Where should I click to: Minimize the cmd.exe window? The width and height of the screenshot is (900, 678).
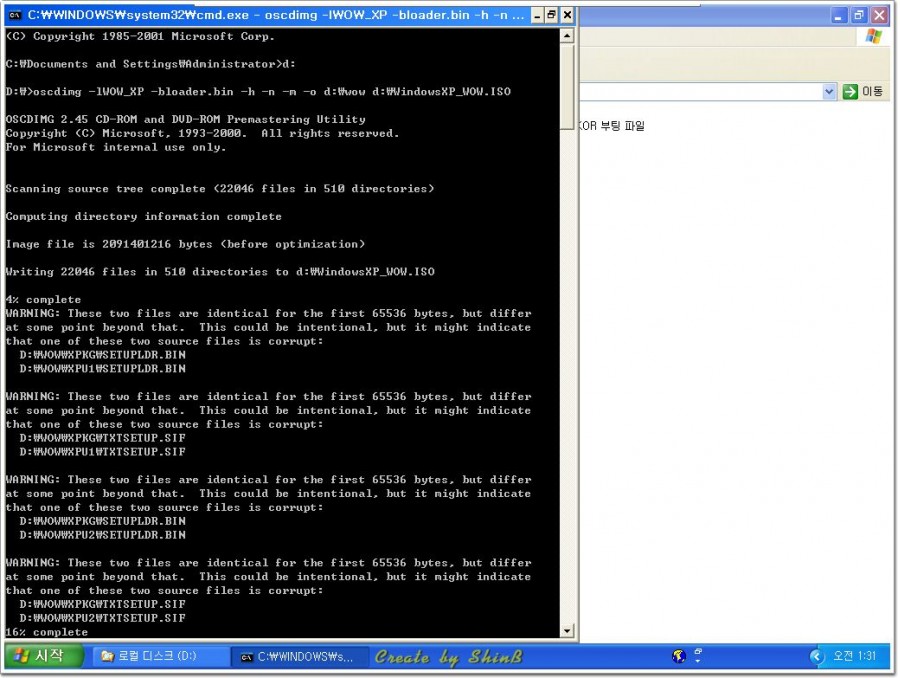tap(537, 15)
